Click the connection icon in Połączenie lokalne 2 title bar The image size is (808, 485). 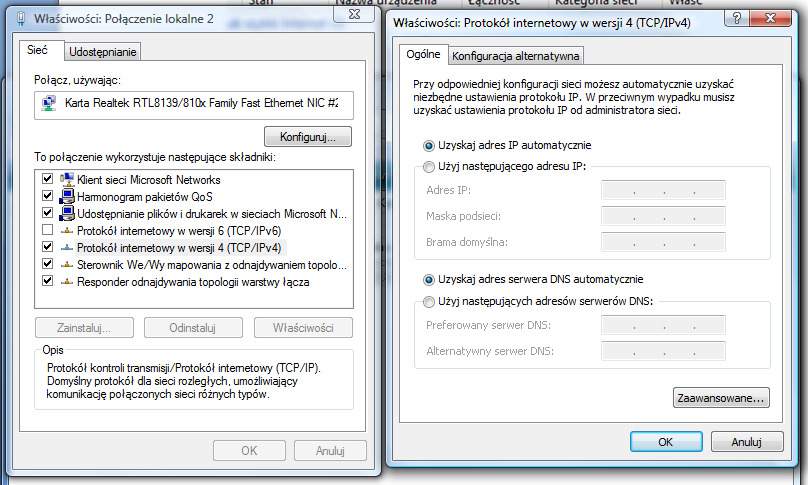pyautogui.click(x=21, y=19)
